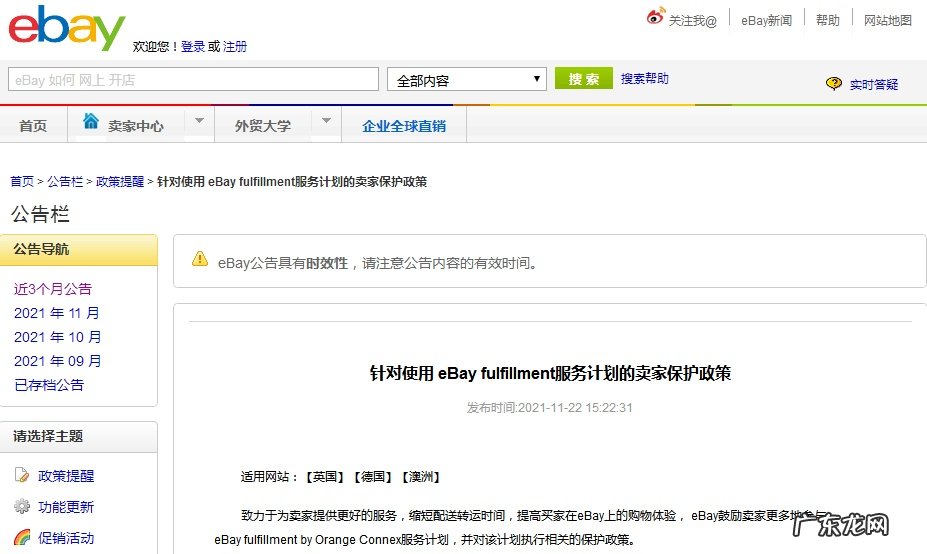Expand the 卖家中心 dropdown arrow
This screenshot has width=927, height=554.
point(199,121)
